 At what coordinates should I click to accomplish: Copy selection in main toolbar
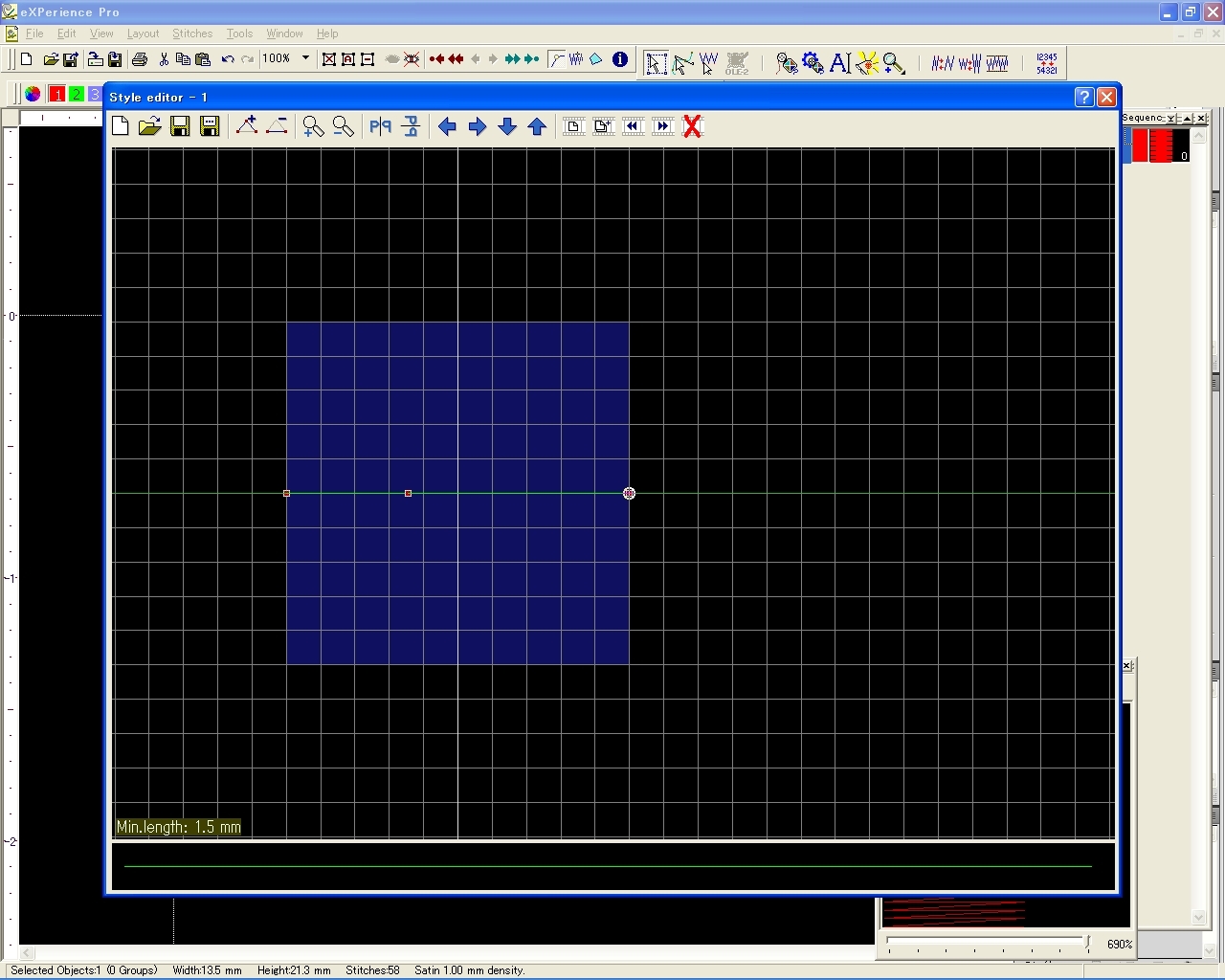(x=183, y=59)
